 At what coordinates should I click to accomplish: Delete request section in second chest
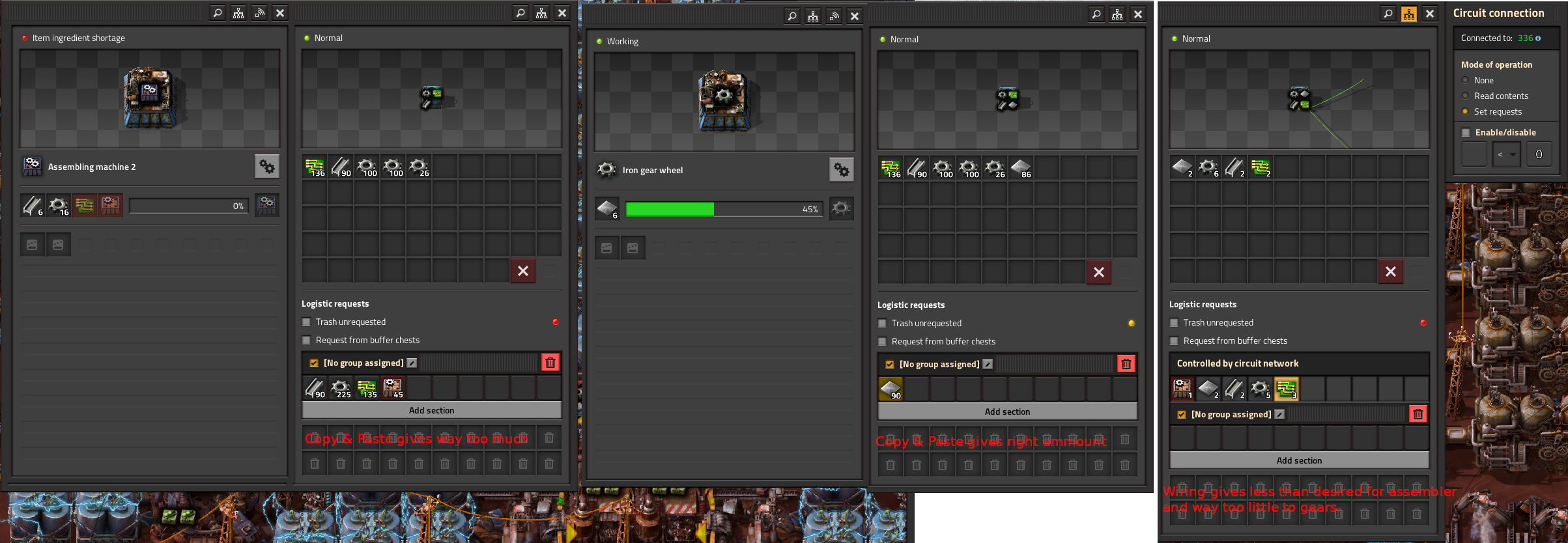click(x=1126, y=364)
